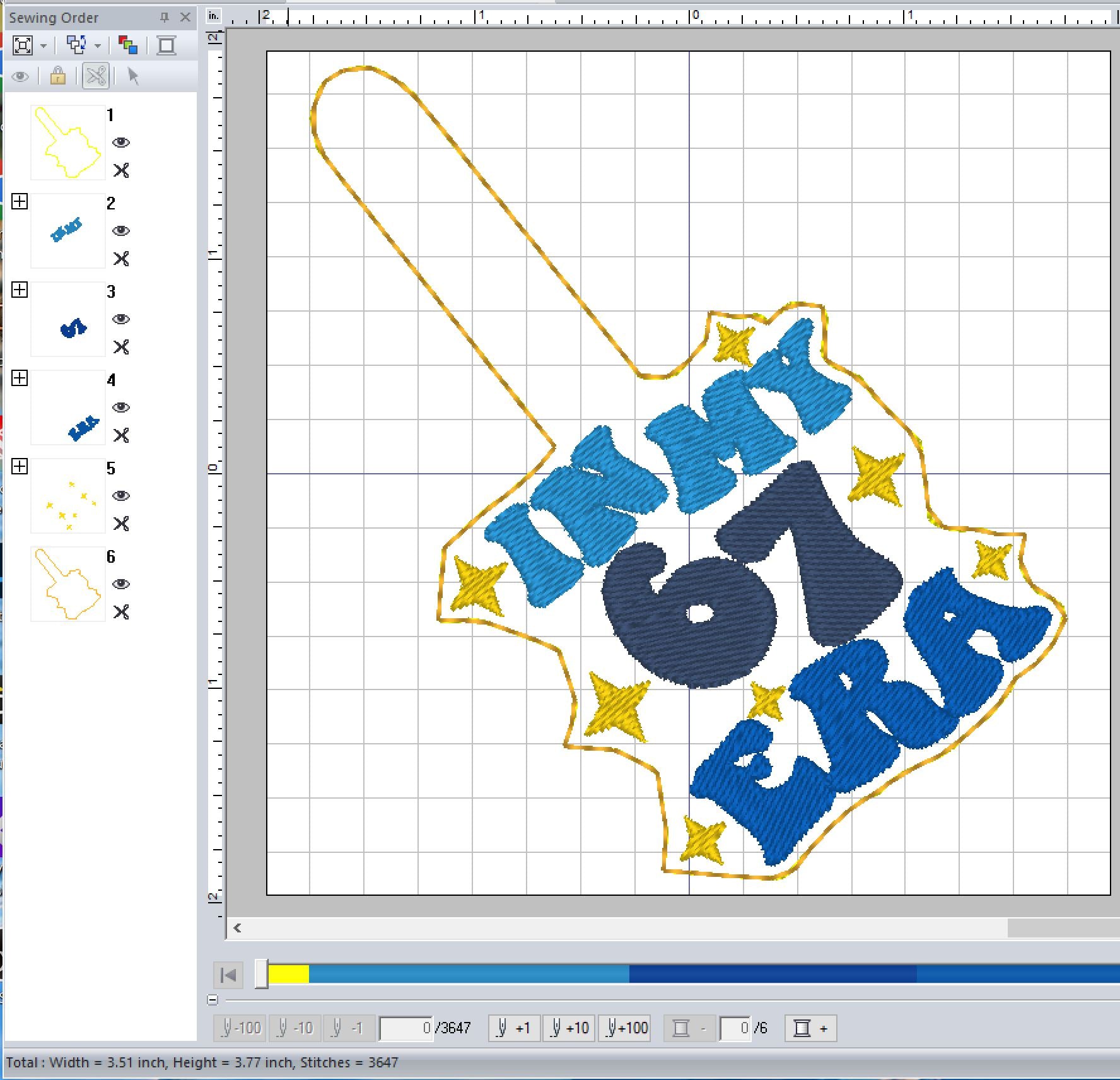The height and width of the screenshot is (1080, 1120).
Task: Expand sewing order item 4 group
Action: point(20,378)
